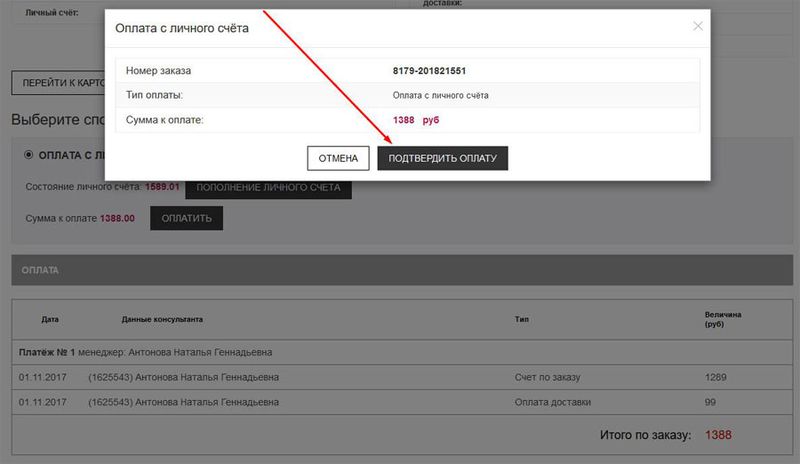This screenshot has width=800, height=464.
Task: Click the Величина (руб) column header
Action: [x=723, y=319]
